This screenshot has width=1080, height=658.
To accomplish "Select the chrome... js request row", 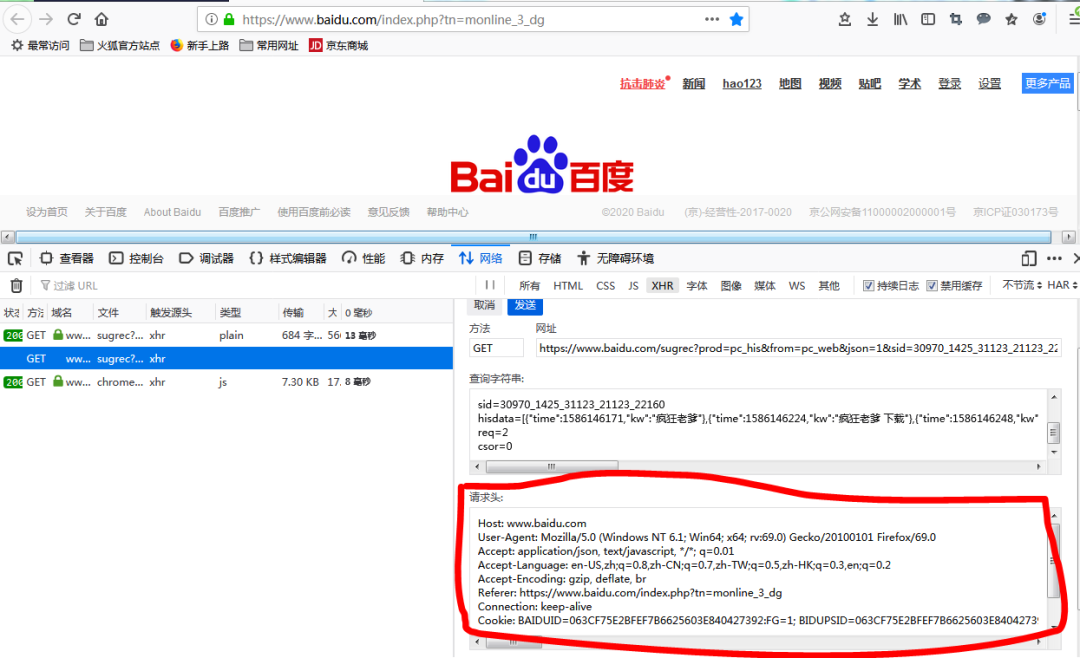I will point(226,382).
